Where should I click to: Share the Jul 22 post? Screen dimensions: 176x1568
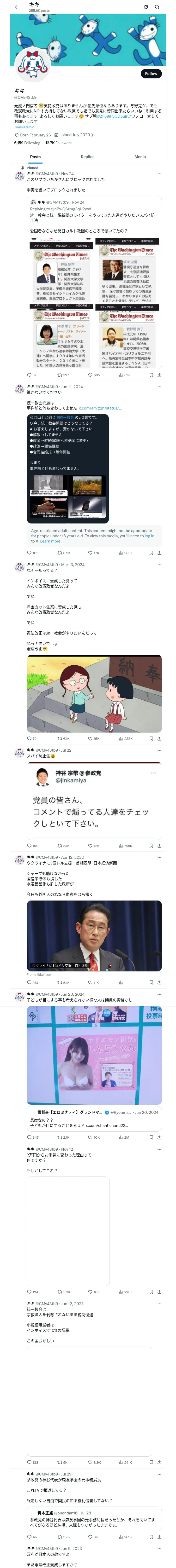point(159,845)
